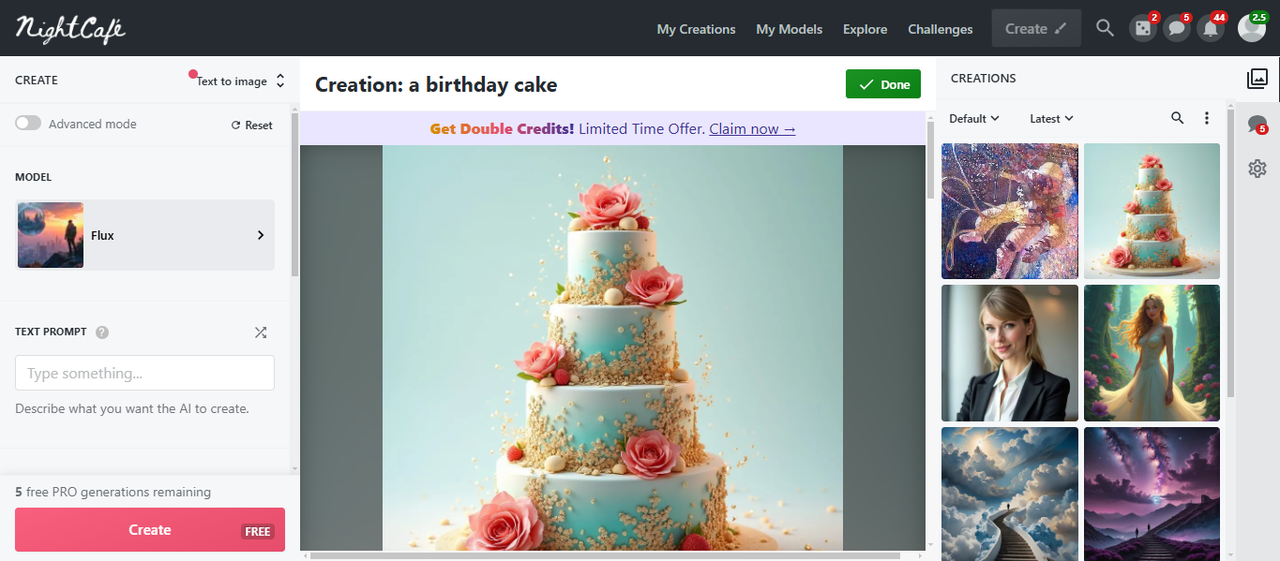This screenshot has width=1280, height=561.
Task: Follow the Claim now link
Action: pos(752,128)
